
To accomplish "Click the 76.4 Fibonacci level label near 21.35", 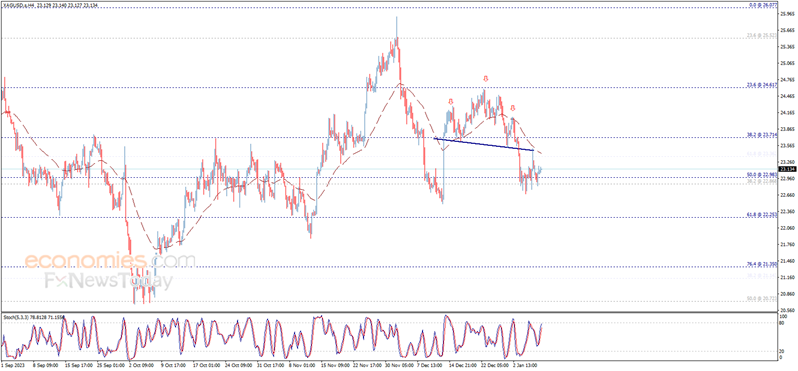I will click(x=763, y=264).
